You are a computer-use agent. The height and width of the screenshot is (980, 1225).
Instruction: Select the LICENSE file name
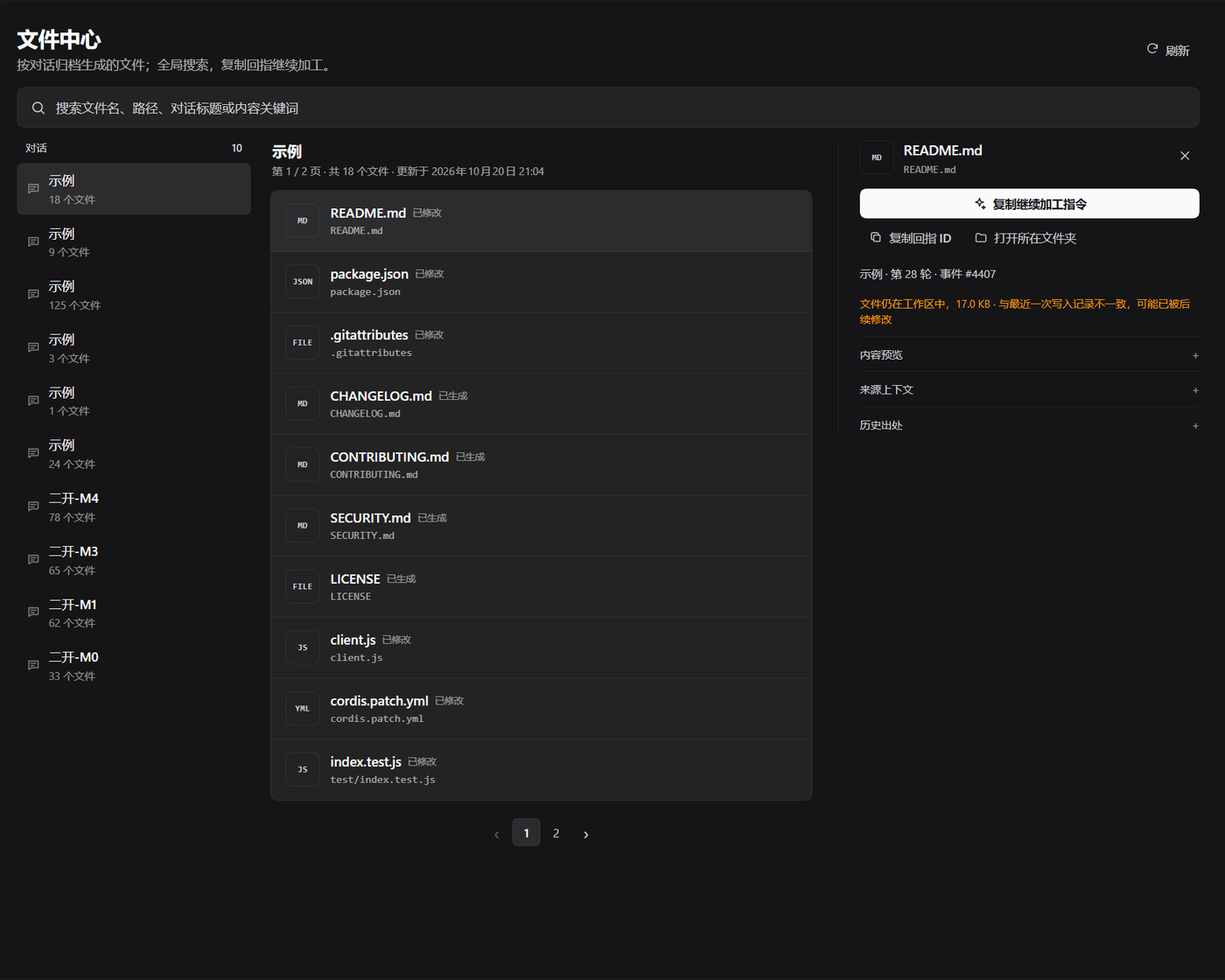[x=355, y=579]
